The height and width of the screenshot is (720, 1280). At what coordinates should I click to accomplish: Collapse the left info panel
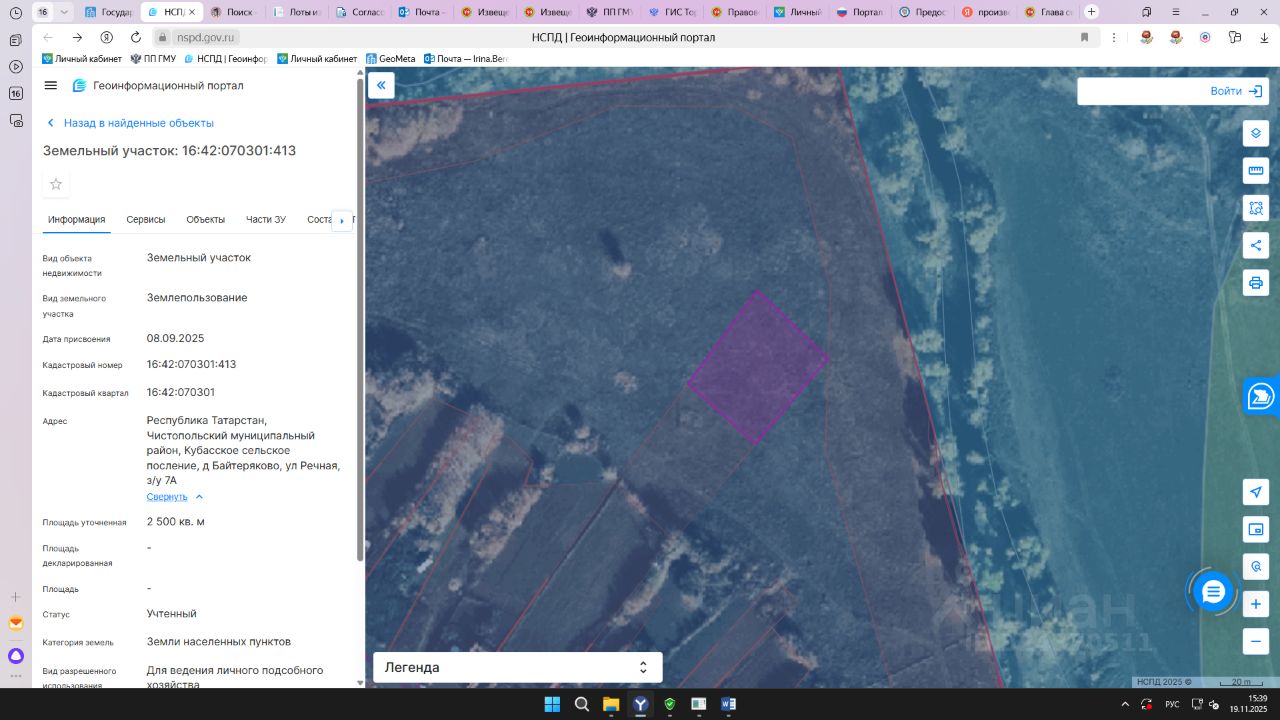(381, 85)
